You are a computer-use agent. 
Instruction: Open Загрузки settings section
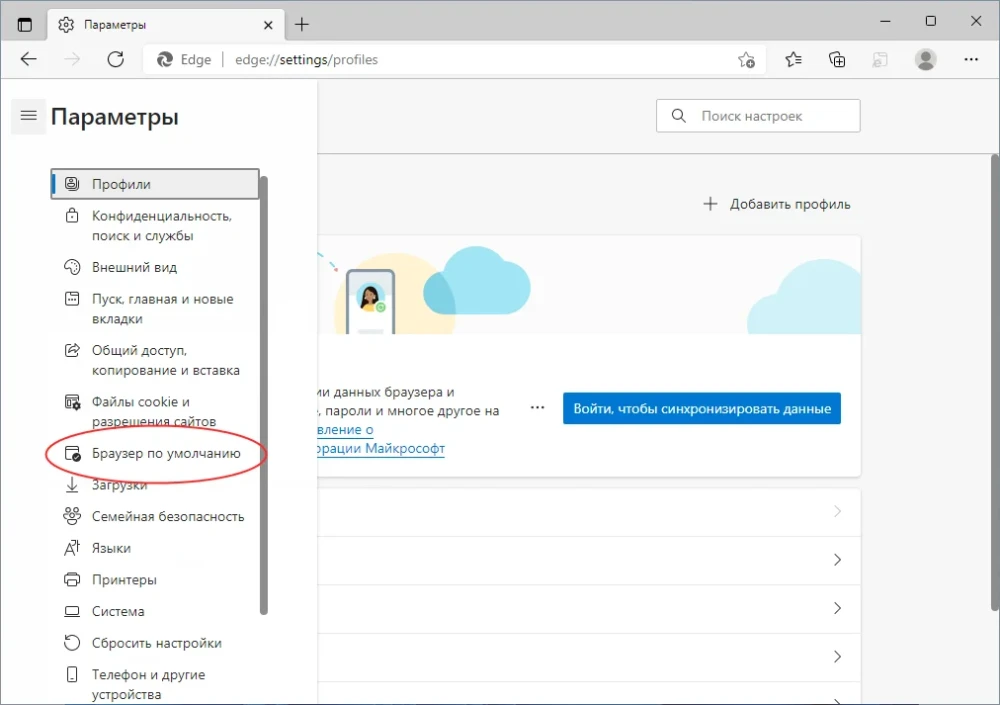click(x=119, y=485)
